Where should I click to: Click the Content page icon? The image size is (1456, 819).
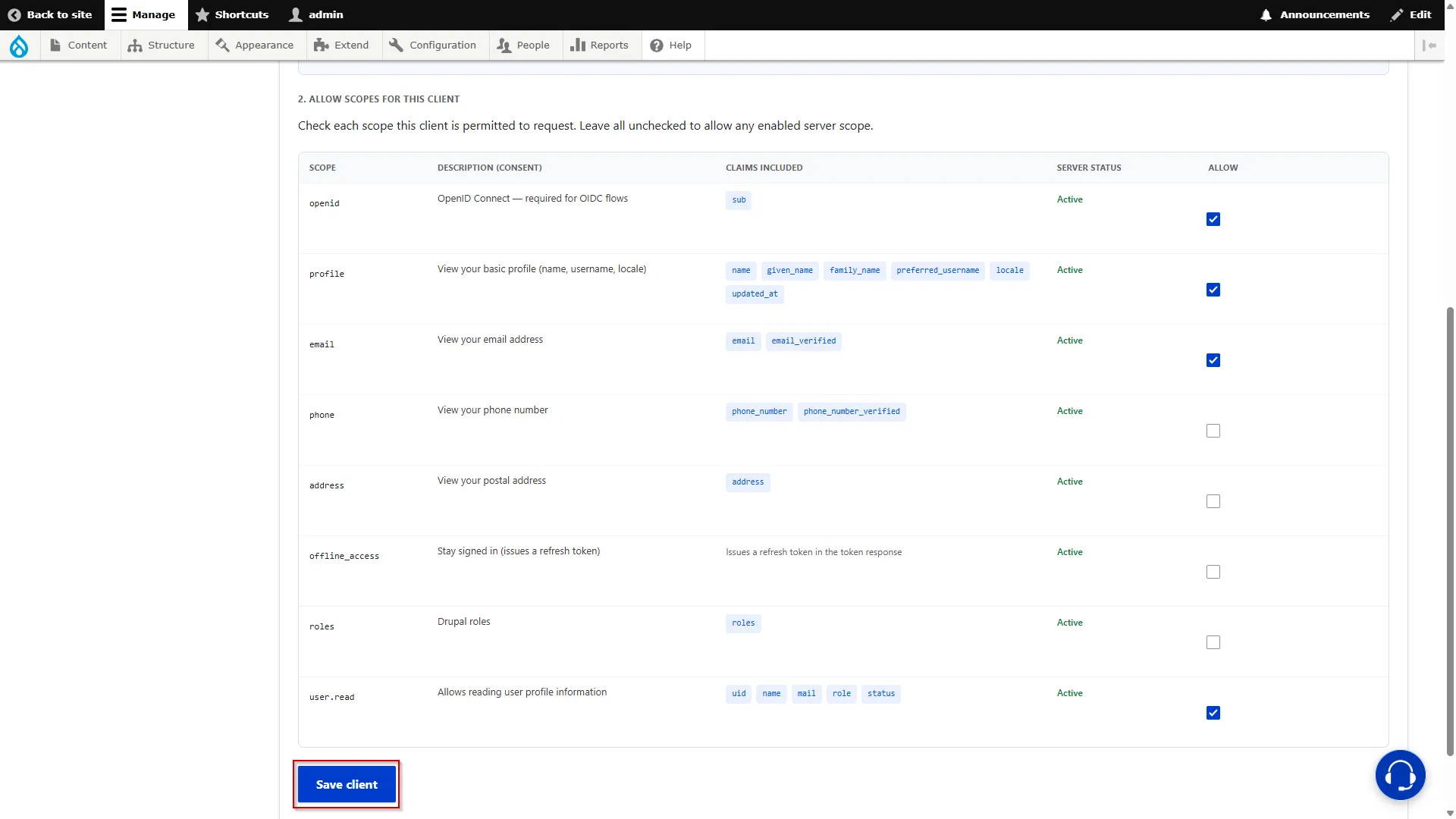(55, 45)
